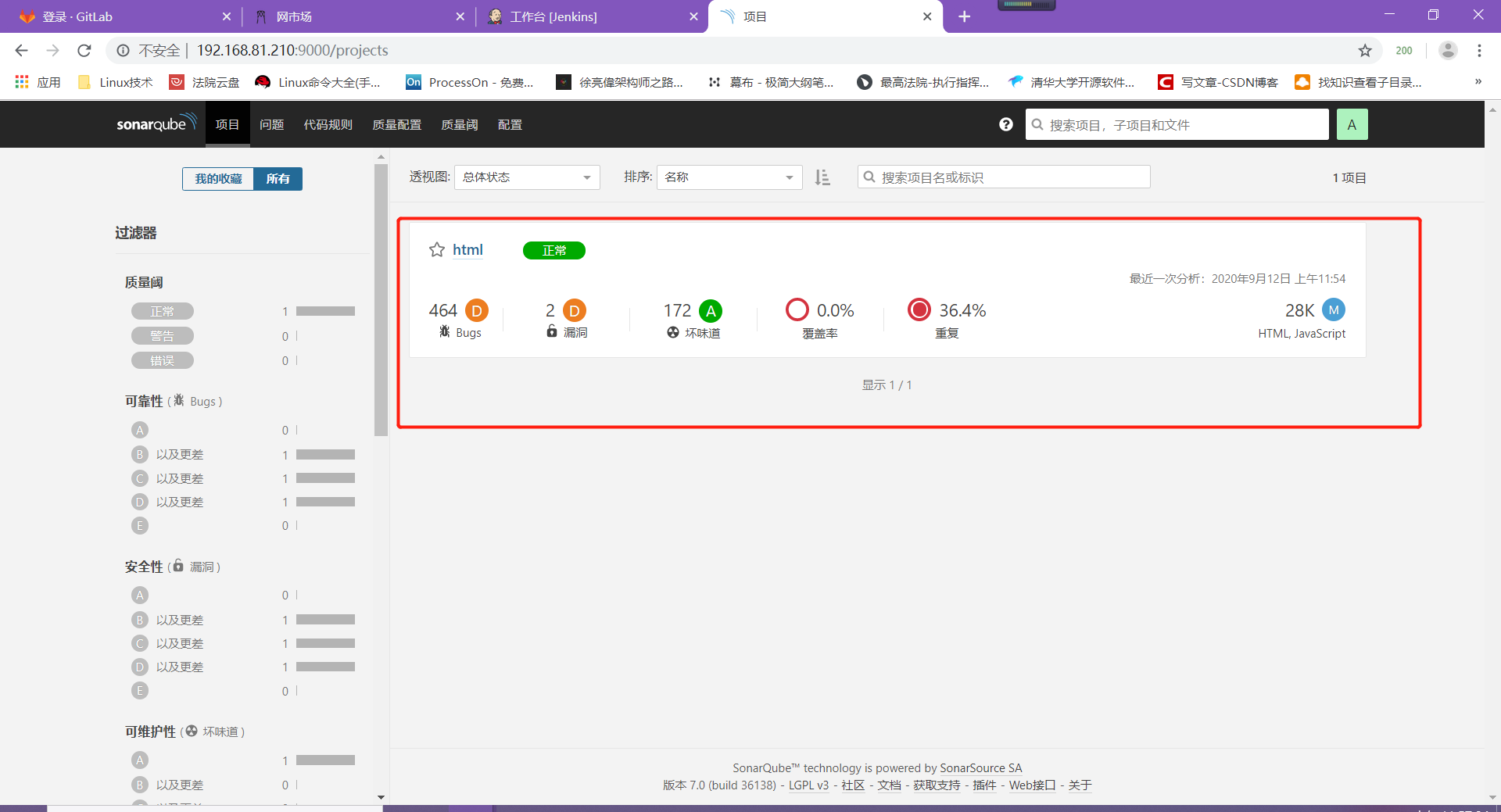The width and height of the screenshot is (1501, 812).
Task: Filter reliability by rating A
Action: [x=140, y=430]
